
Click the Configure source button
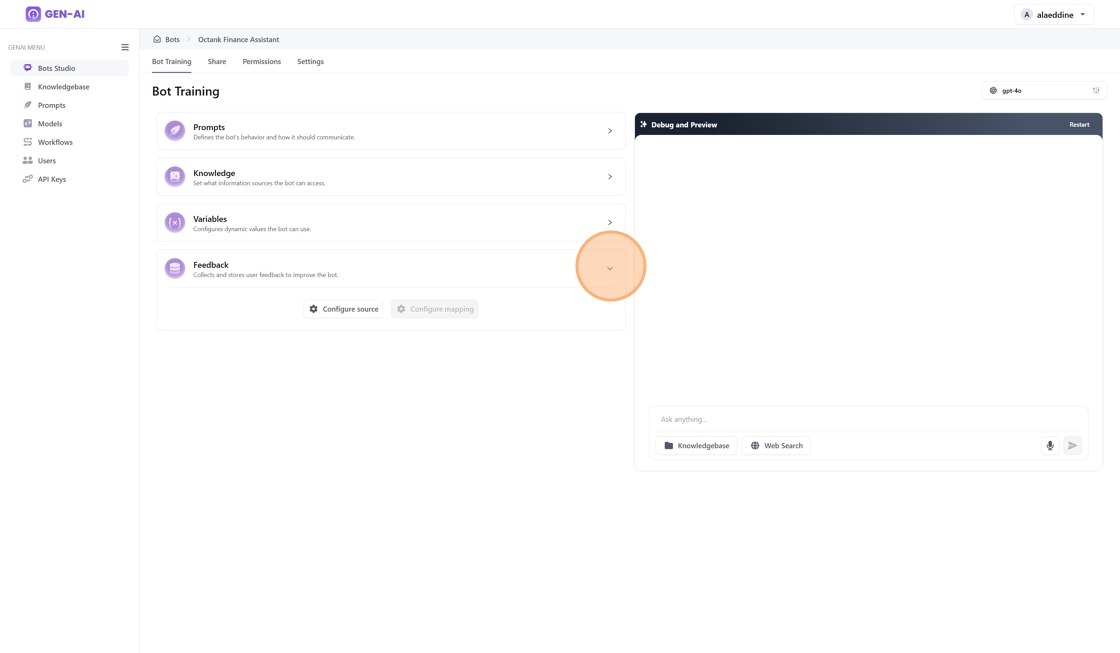click(x=343, y=309)
